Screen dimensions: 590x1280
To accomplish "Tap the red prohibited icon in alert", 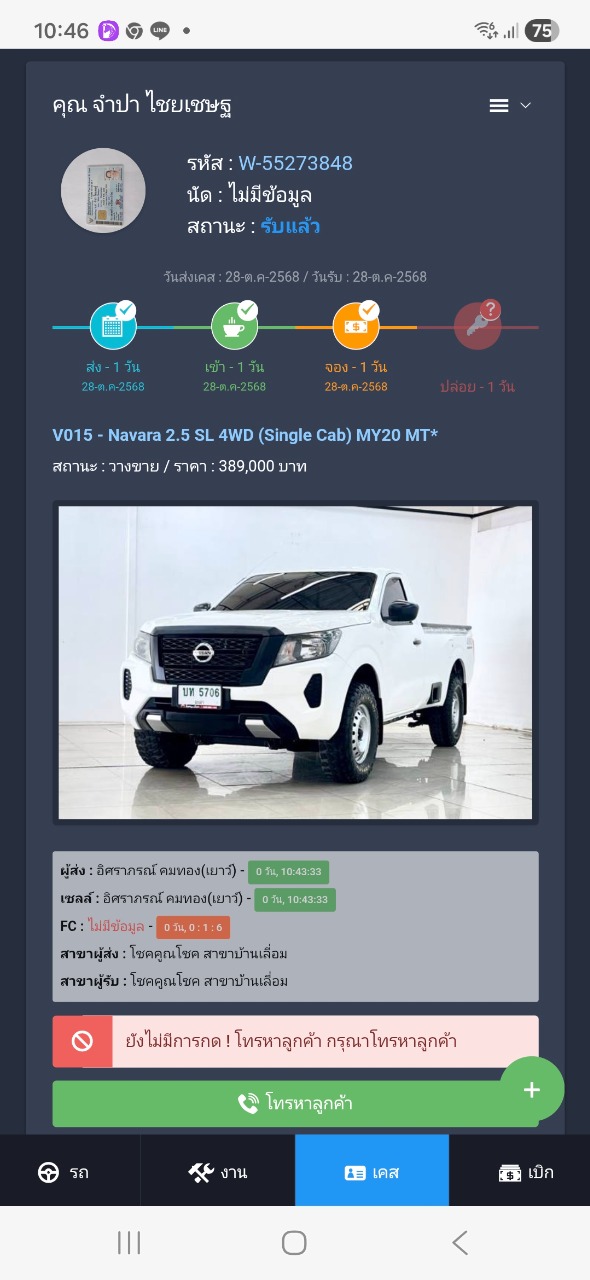I will [x=82, y=1041].
